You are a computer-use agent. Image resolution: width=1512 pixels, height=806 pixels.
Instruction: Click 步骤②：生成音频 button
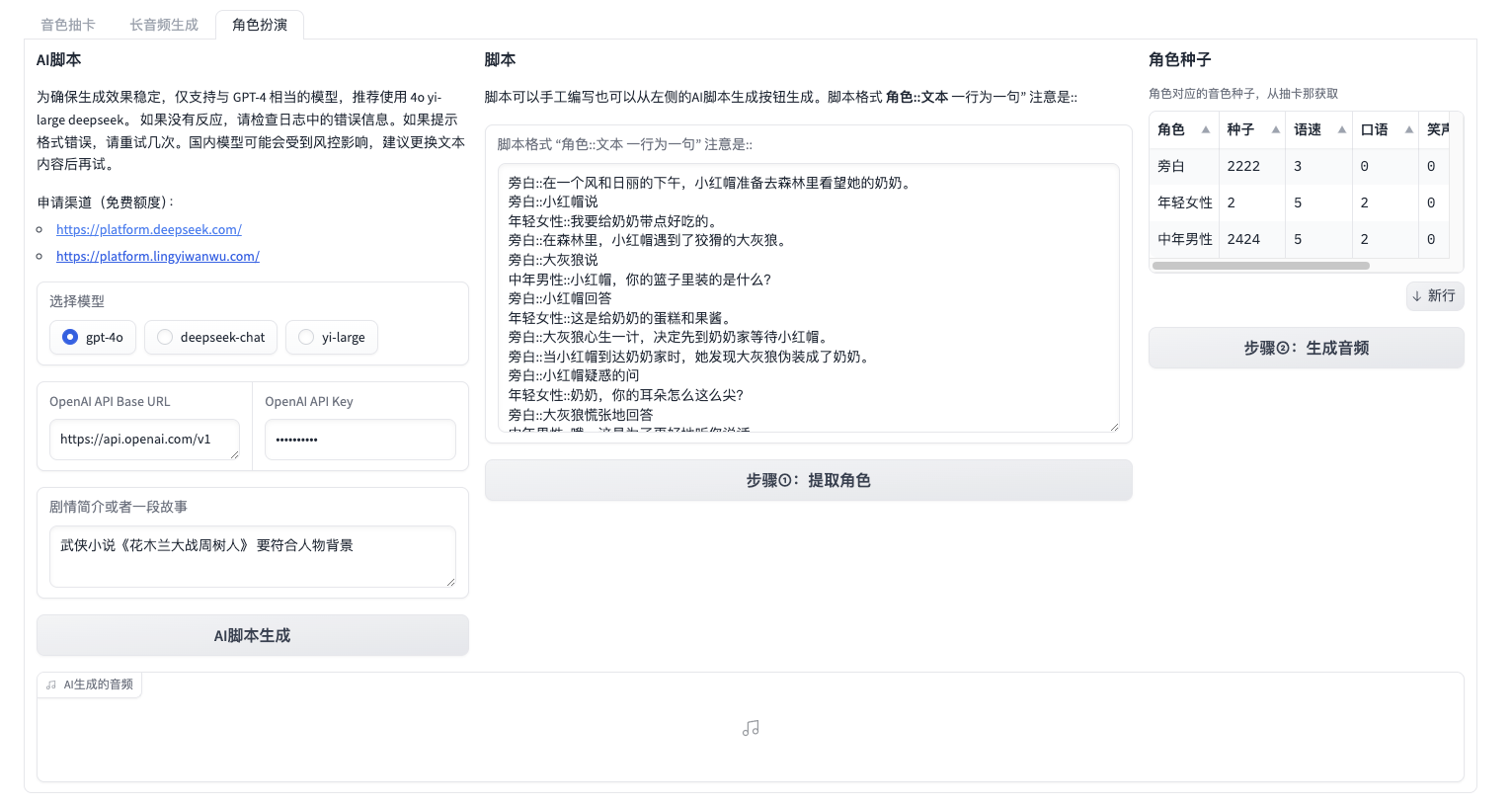tap(1306, 348)
